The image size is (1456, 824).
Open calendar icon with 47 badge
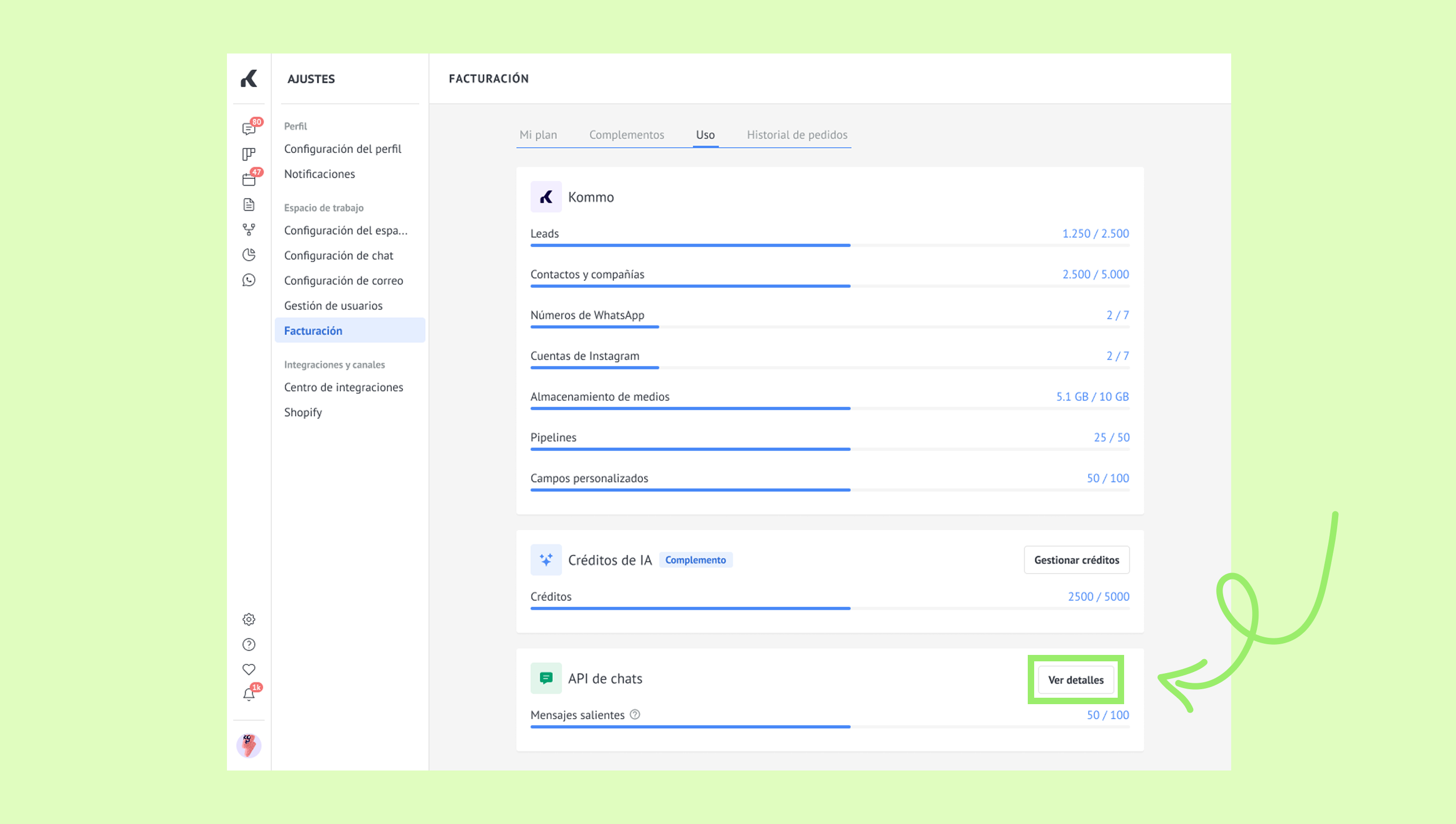click(x=249, y=178)
